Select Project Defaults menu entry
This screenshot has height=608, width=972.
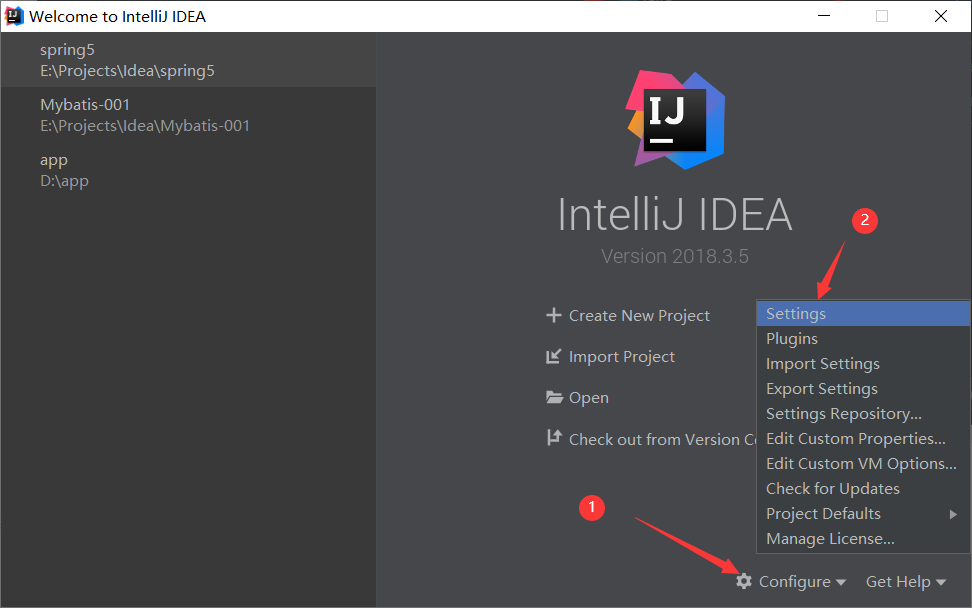863,514
